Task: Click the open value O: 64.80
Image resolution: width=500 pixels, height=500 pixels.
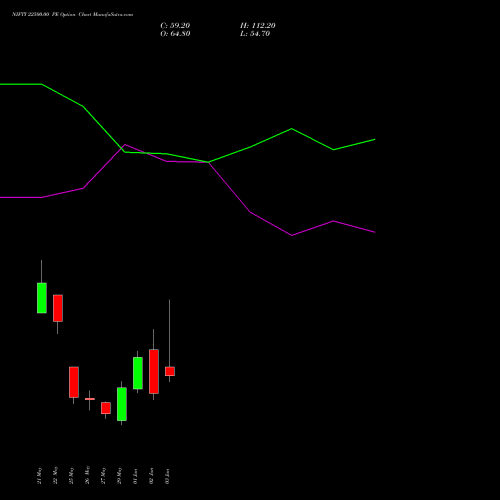Action: tap(175, 34)
